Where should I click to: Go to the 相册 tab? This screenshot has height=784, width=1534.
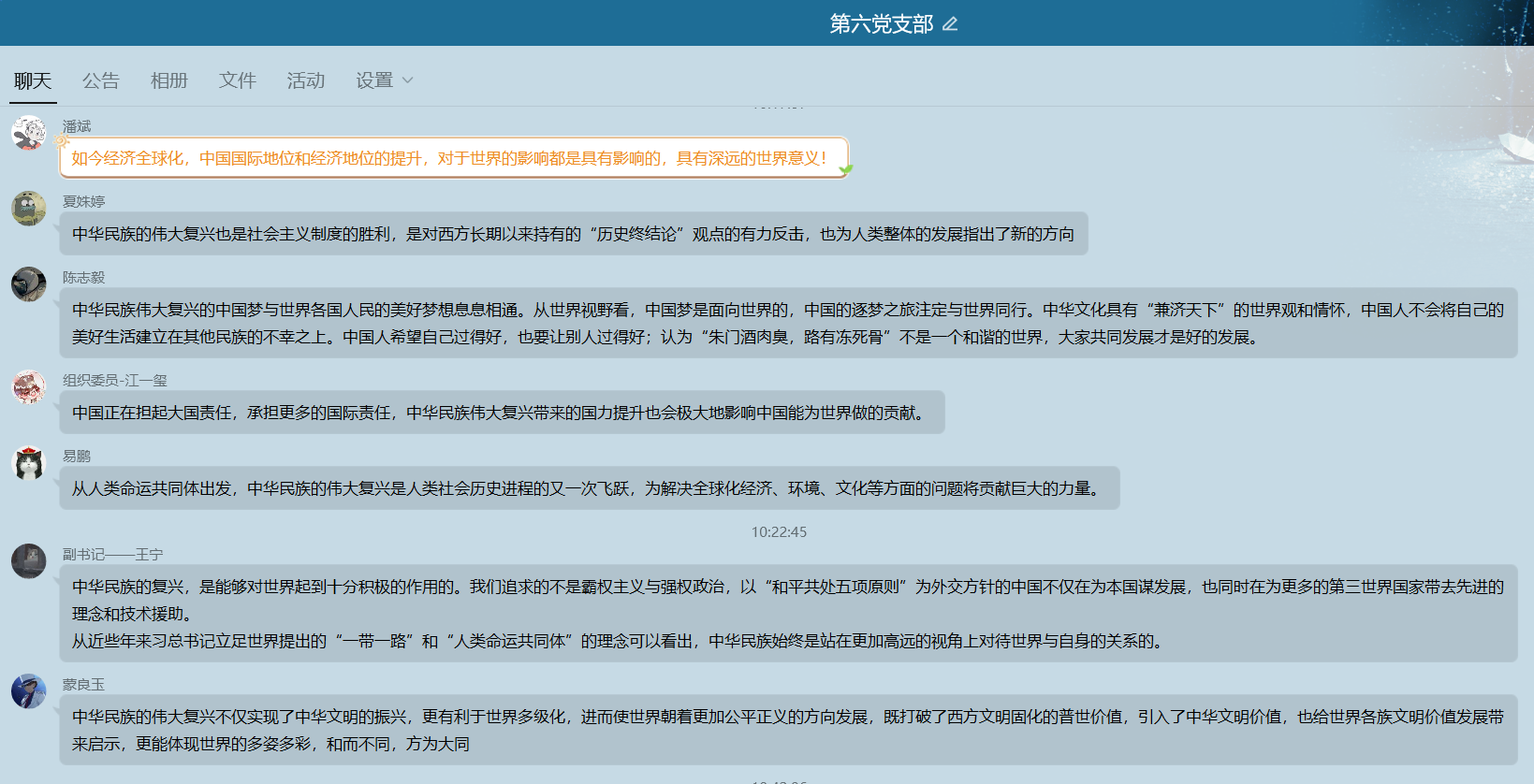click(x=169, y=80)
